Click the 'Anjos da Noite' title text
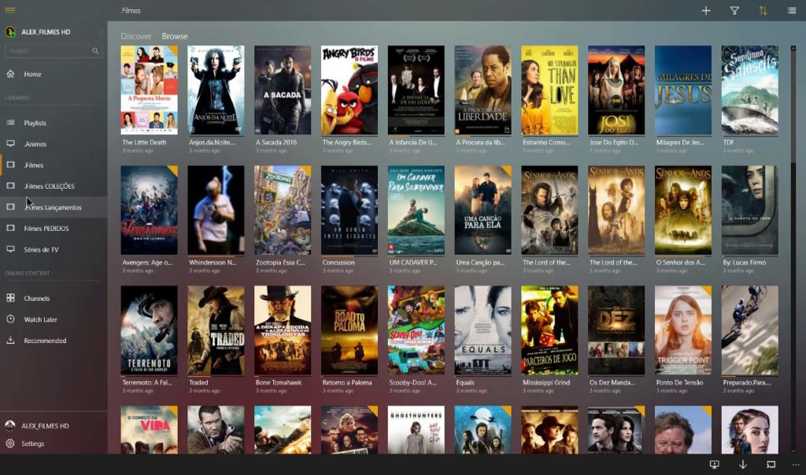This screenshot has width=806, height=475. point(212,142)
